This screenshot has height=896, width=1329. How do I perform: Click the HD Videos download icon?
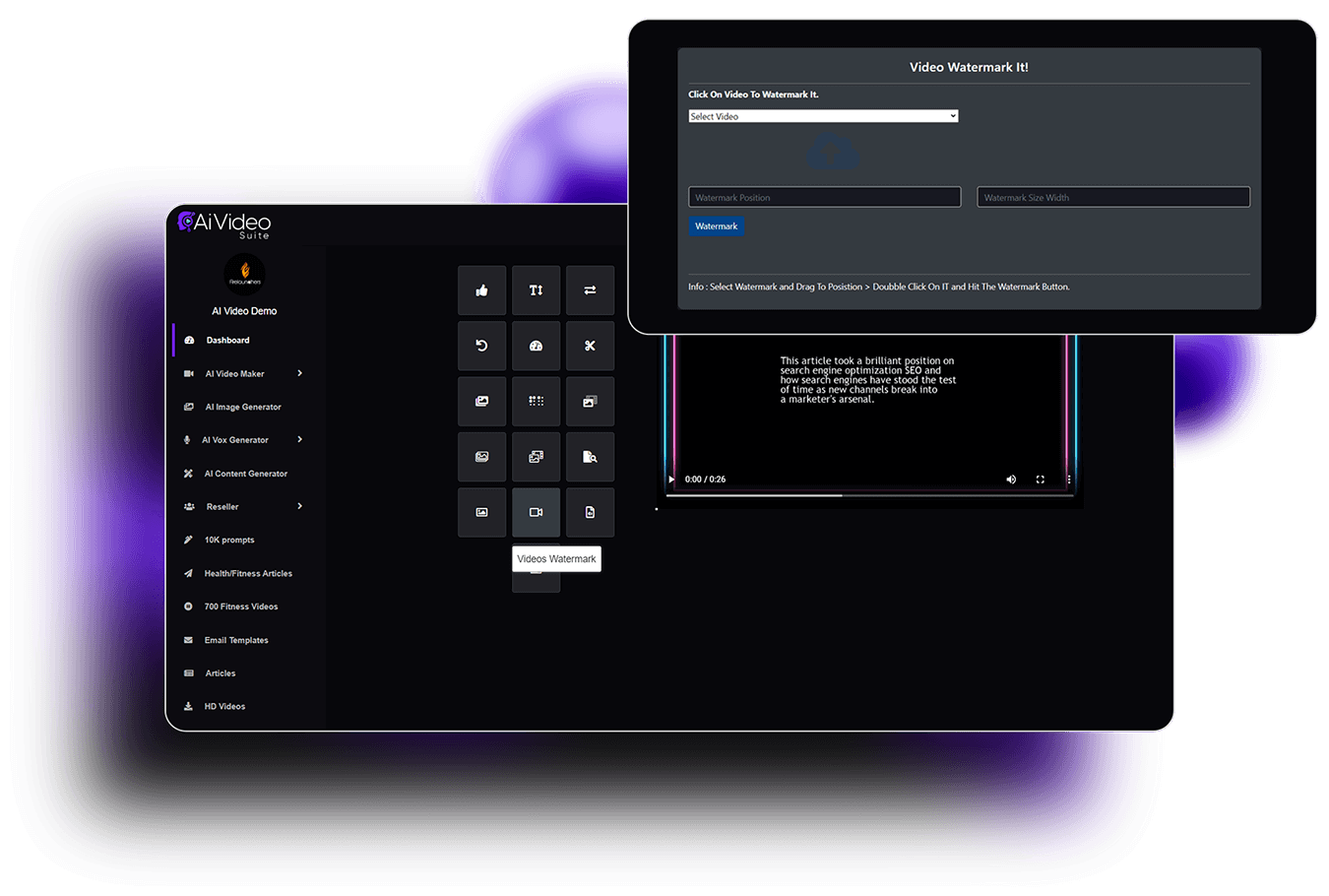pos(188,706)
